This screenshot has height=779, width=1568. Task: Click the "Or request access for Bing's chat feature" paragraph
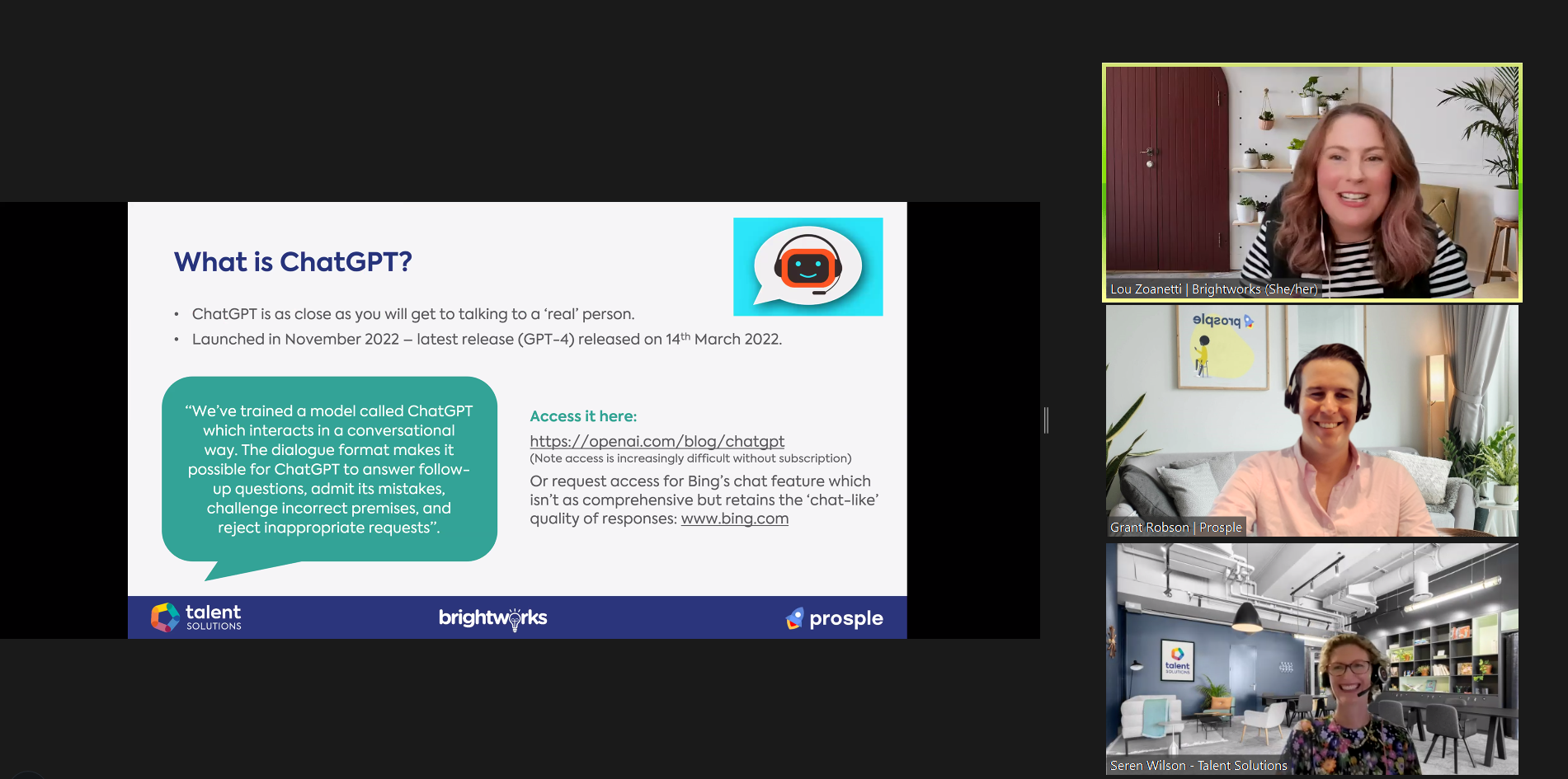tap(704, 500)
